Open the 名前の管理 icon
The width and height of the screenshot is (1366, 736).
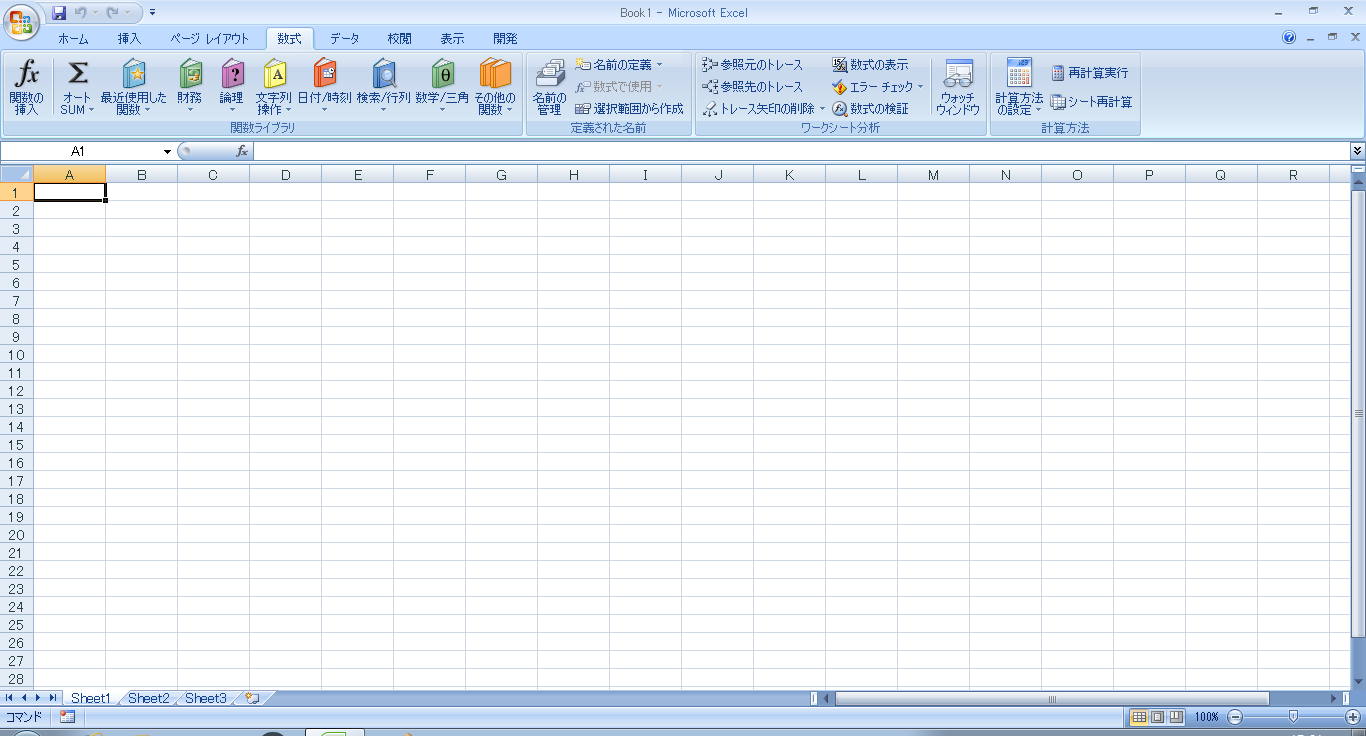pos(549,75)
